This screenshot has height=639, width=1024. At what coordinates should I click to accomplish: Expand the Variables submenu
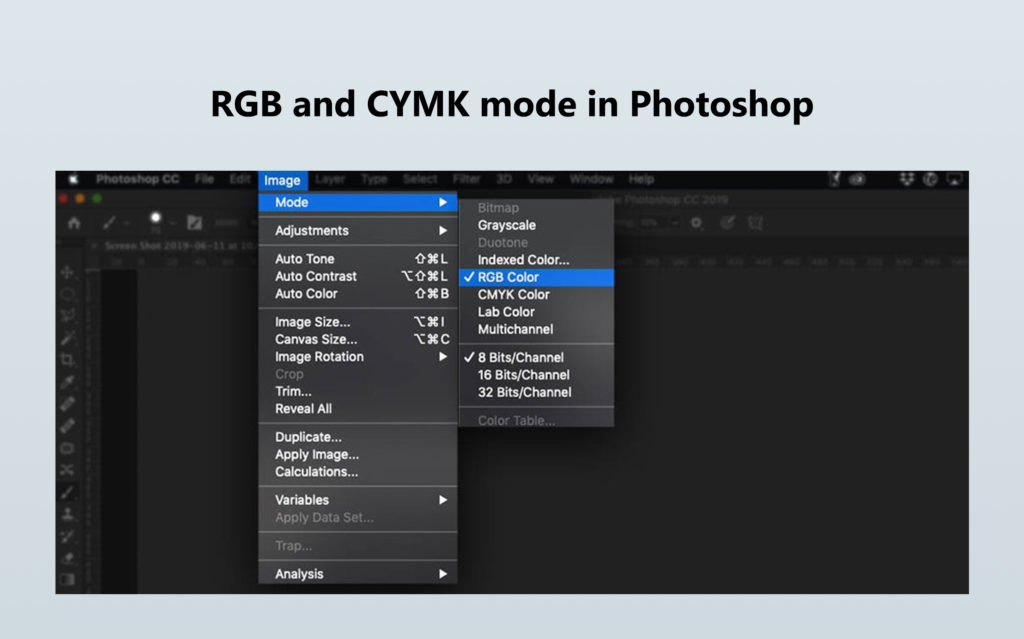(358, 500)
